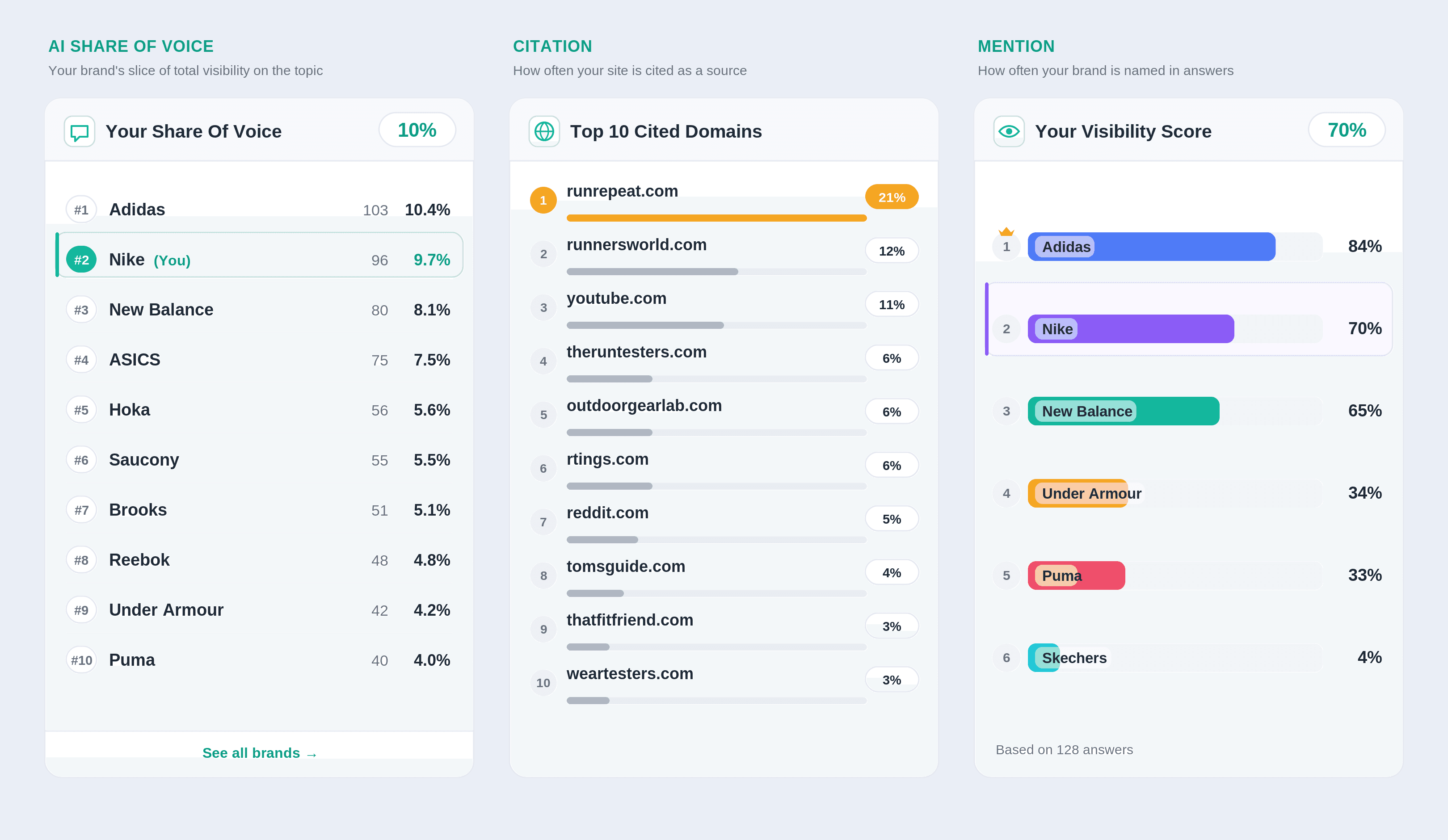
Task: Click theruntesters.com domain name
Action: (636, 352)
